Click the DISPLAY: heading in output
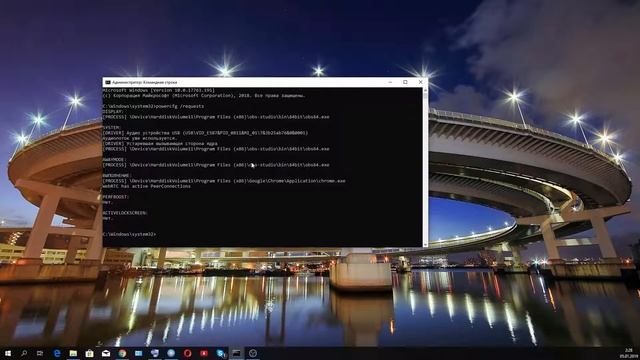640x360 pixels. point(113,111)
